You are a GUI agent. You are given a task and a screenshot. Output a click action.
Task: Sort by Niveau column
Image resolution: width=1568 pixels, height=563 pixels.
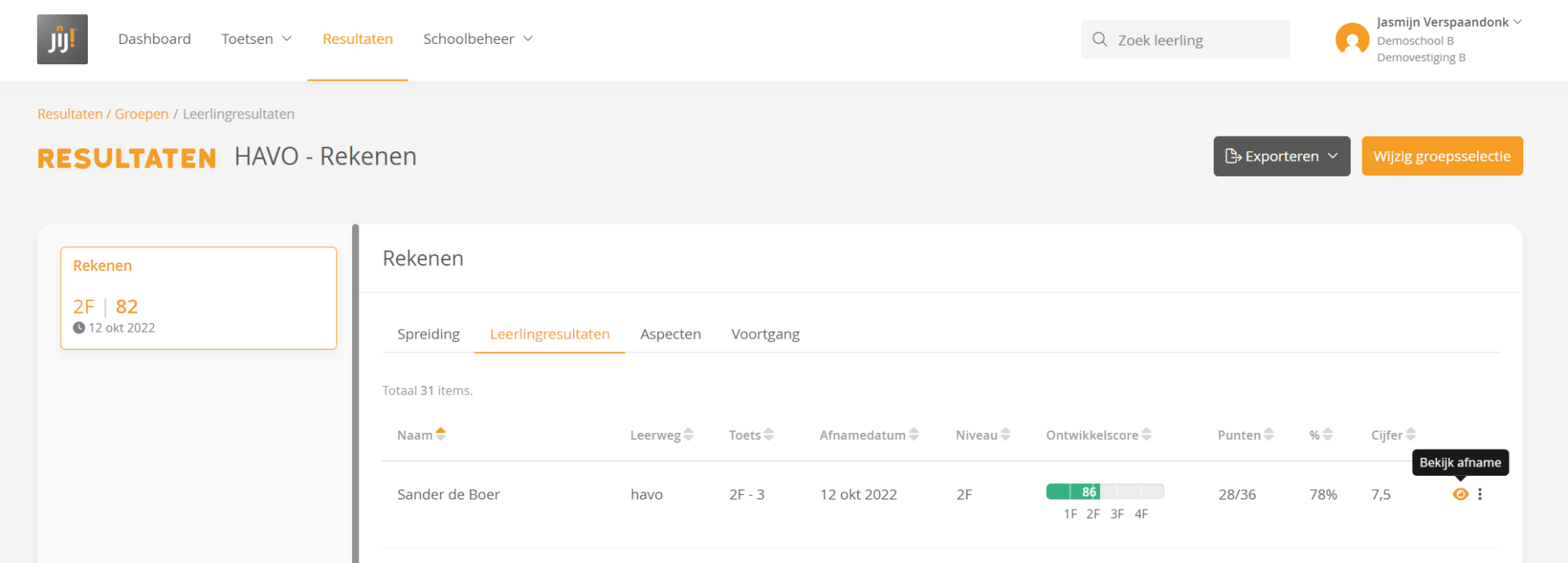pyautogui.click(x=983, y=434)
